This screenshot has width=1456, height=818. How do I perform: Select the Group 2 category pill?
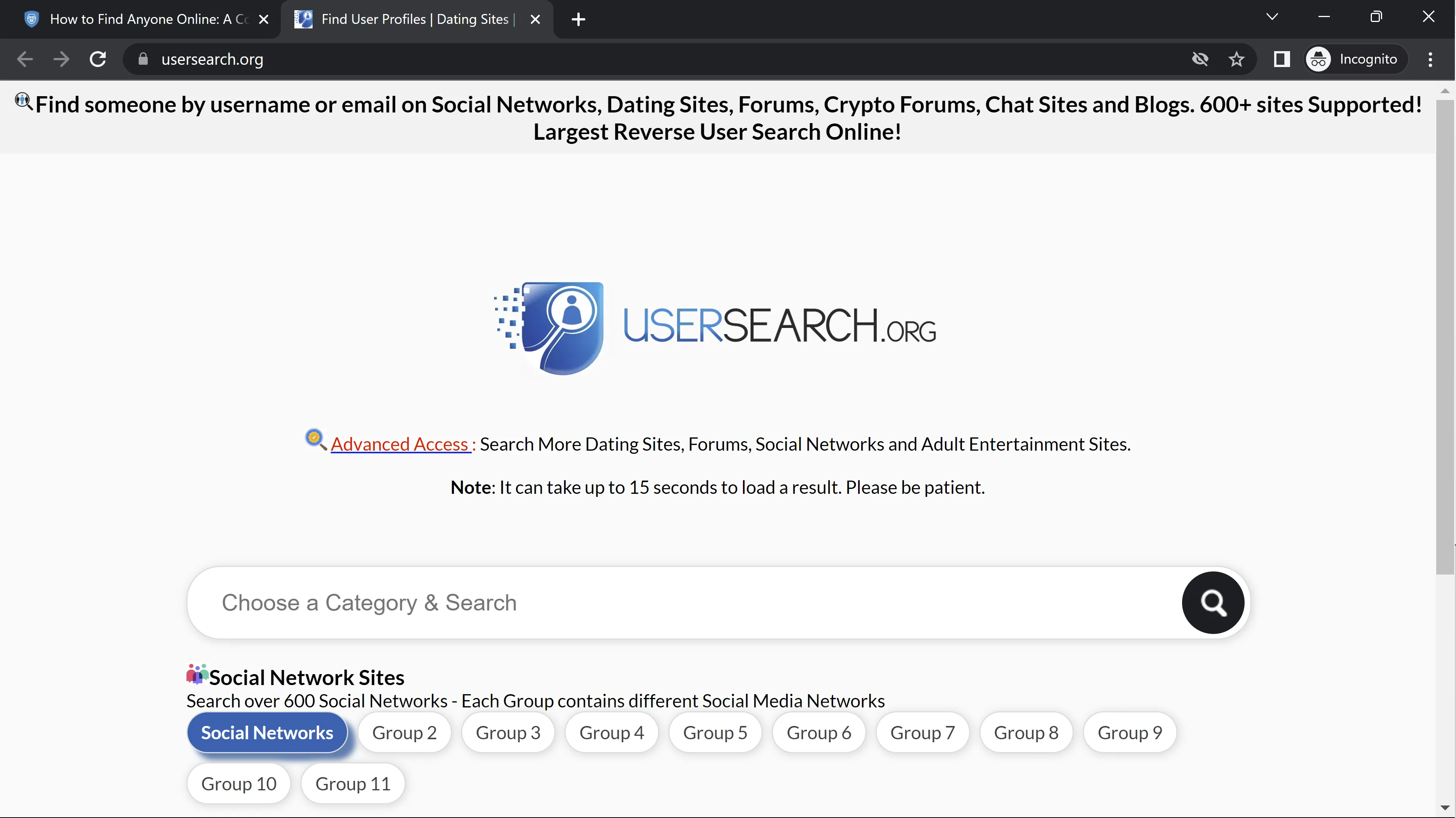pos(404,733)
